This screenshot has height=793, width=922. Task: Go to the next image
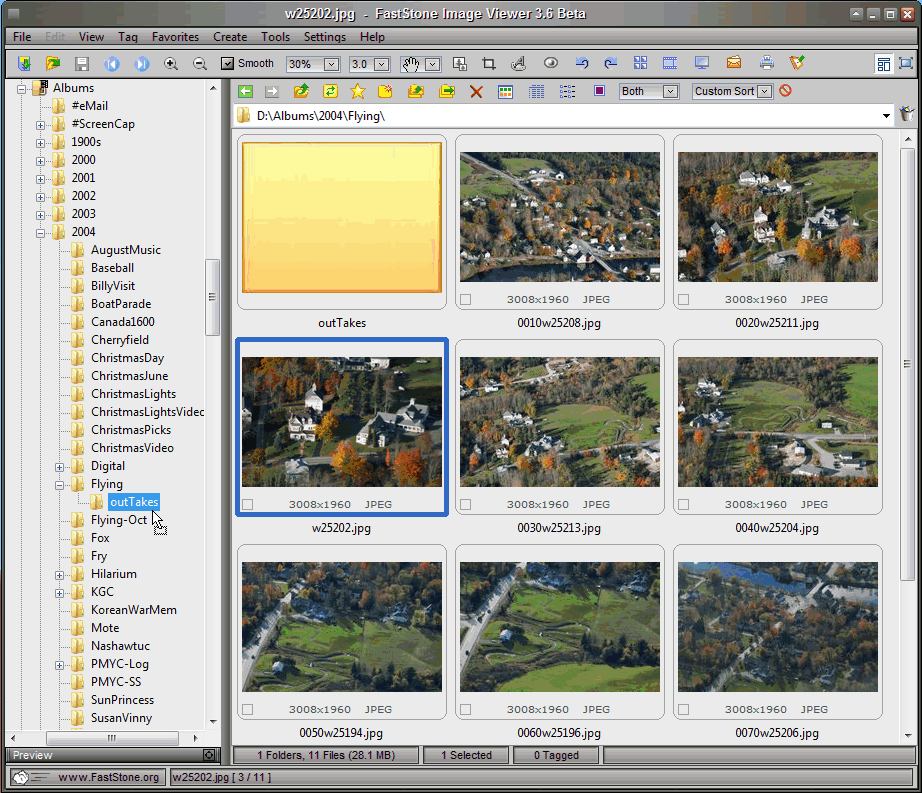142,63
